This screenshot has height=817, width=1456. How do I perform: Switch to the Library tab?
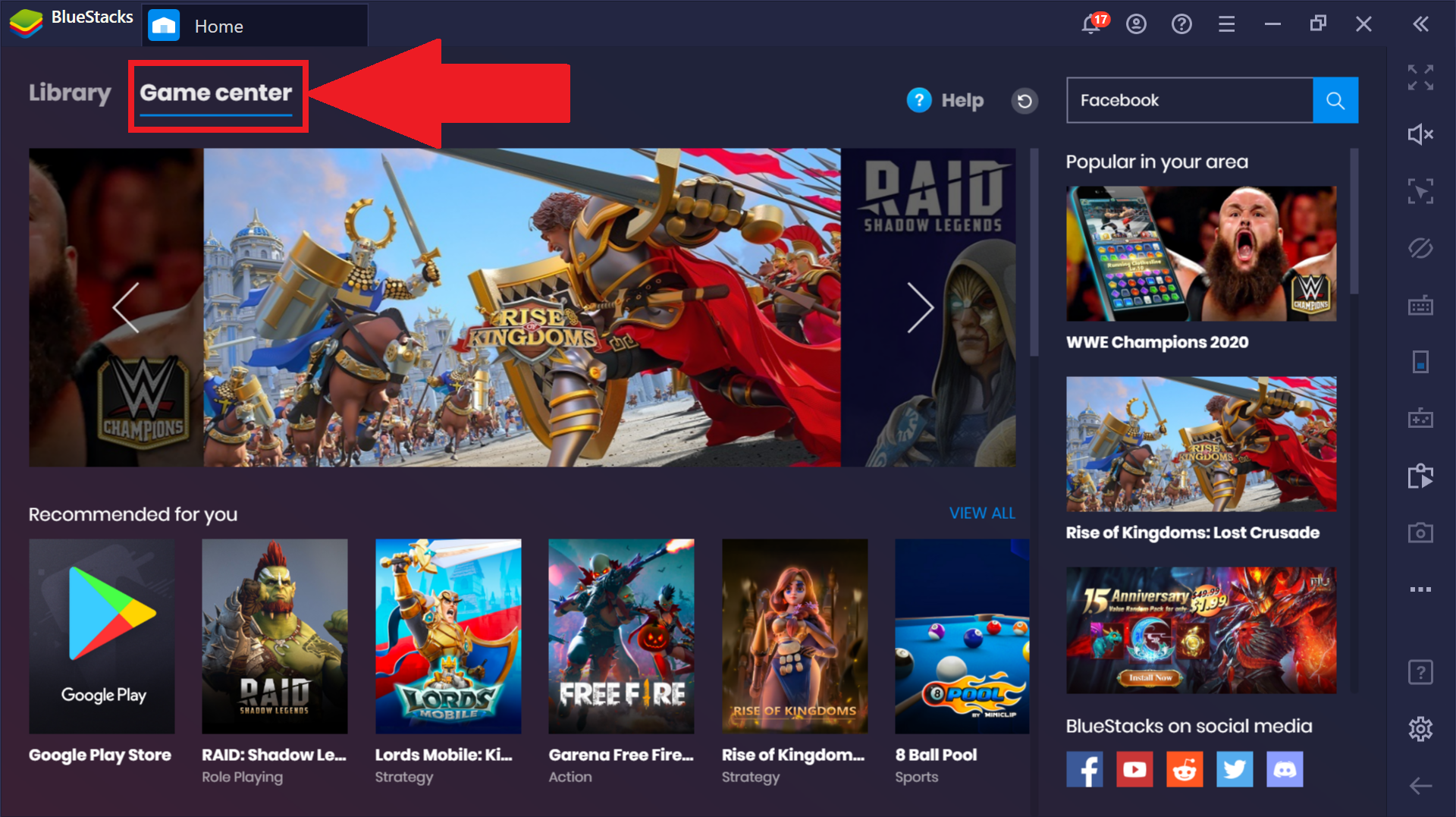(x=70, y=93)
